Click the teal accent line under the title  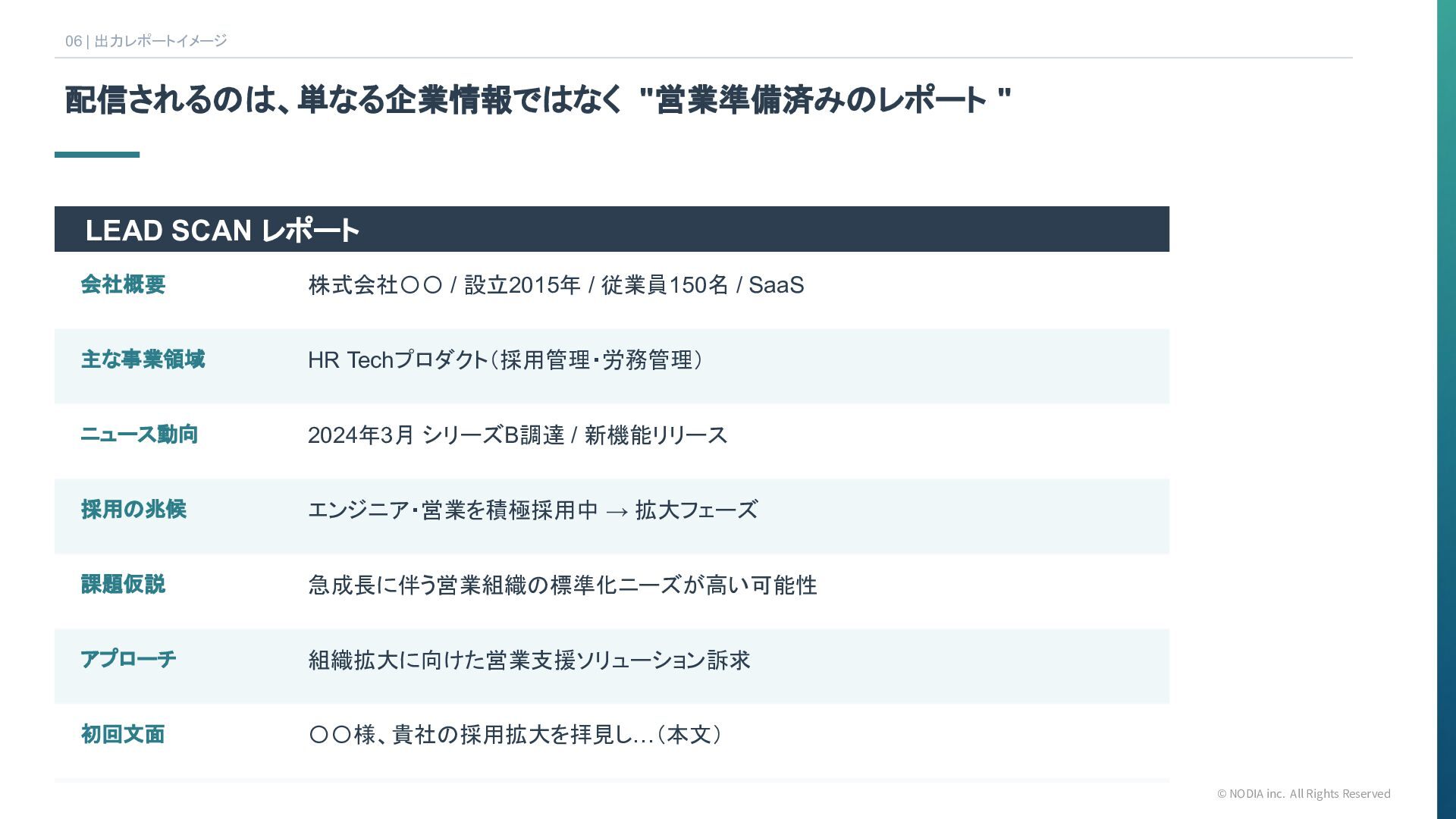tap(97, 155)
